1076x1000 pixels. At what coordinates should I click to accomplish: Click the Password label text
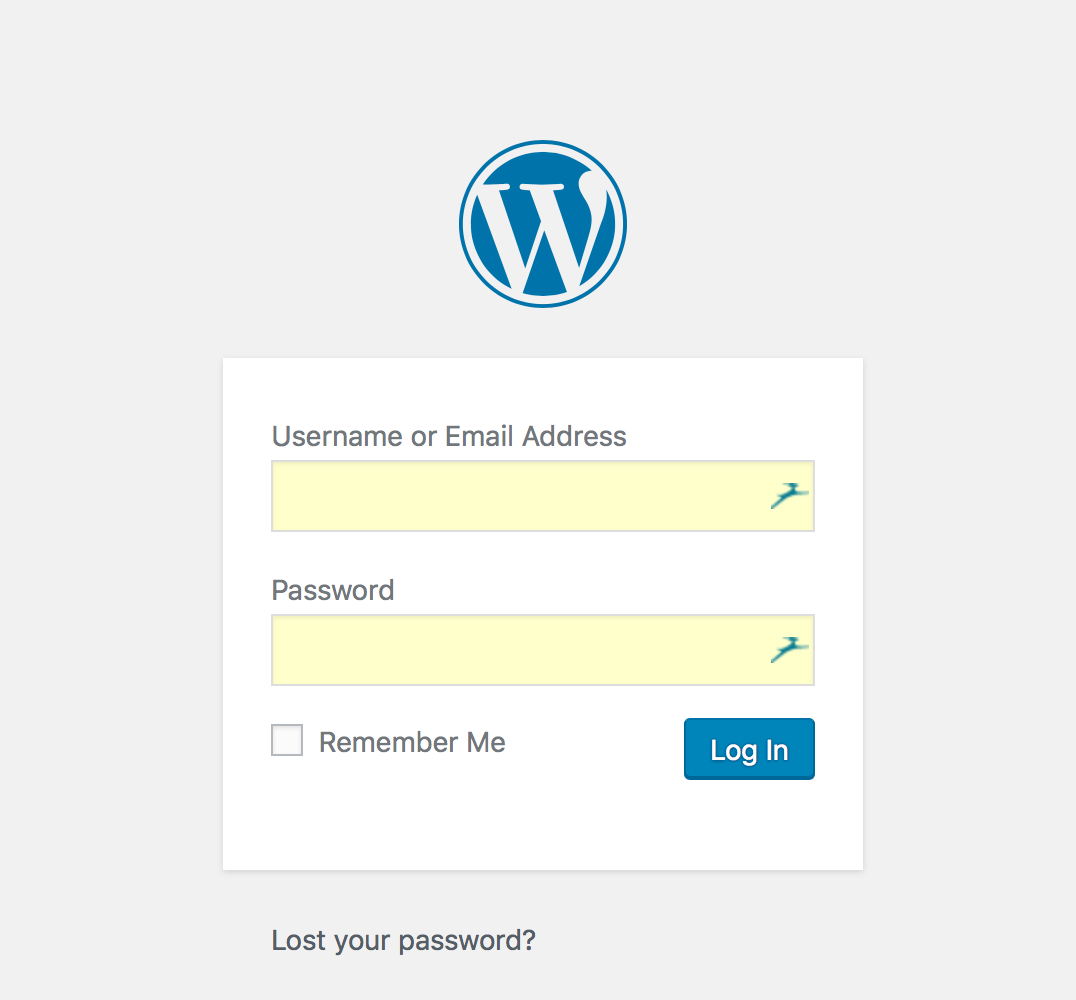click(x=333, y=590)
